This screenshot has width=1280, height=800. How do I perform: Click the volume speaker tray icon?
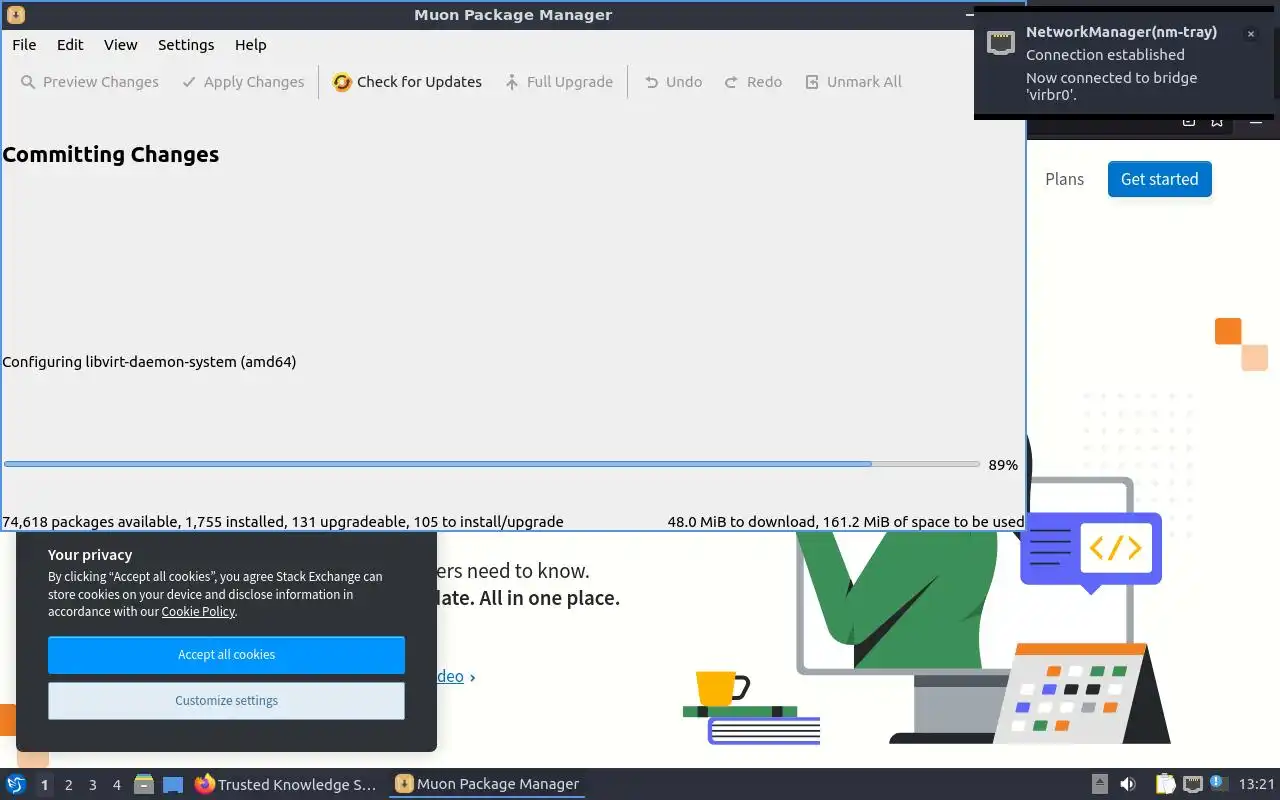point(1128,785)
